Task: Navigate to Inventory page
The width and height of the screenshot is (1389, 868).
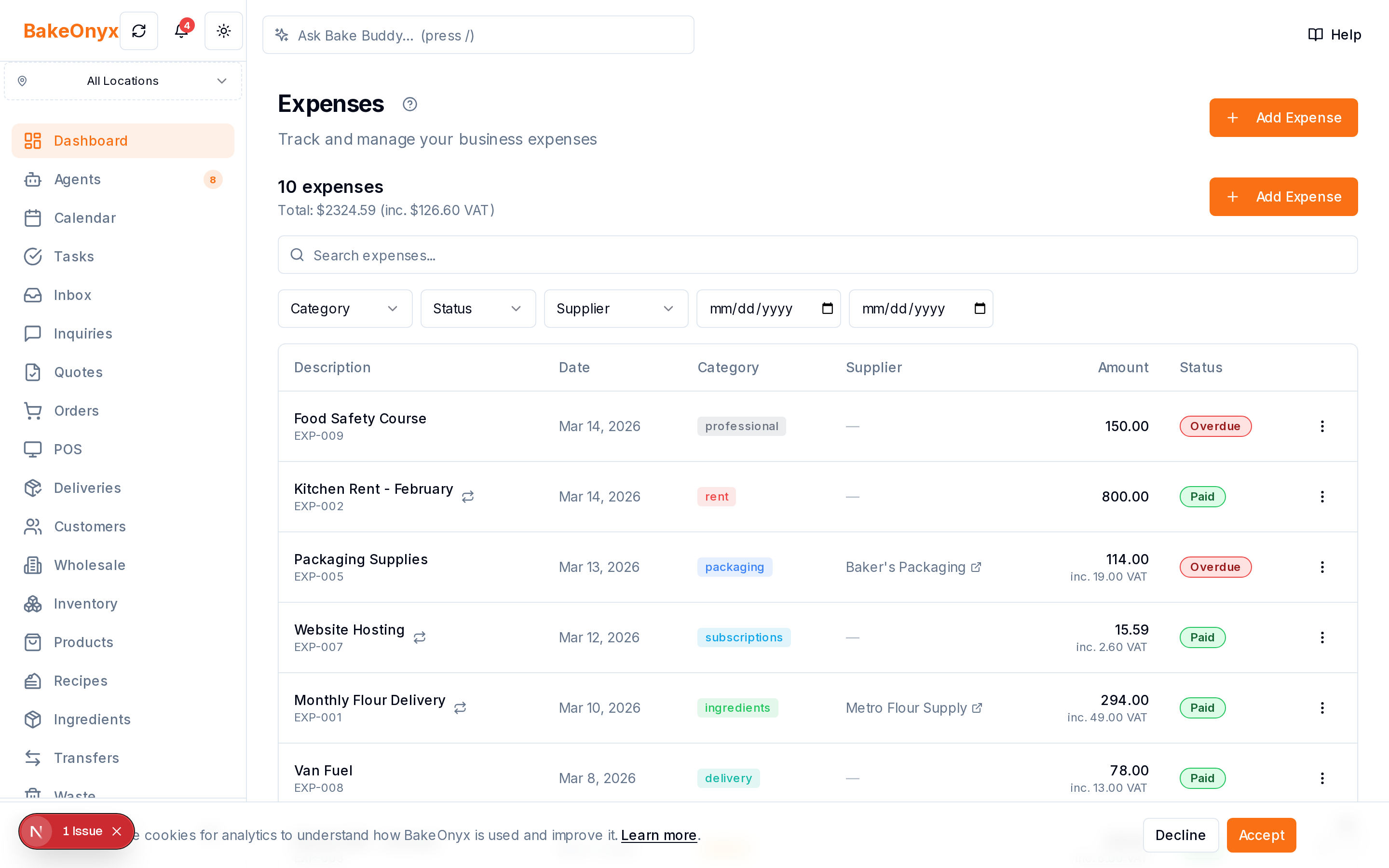Action: [x=123, y=604]
